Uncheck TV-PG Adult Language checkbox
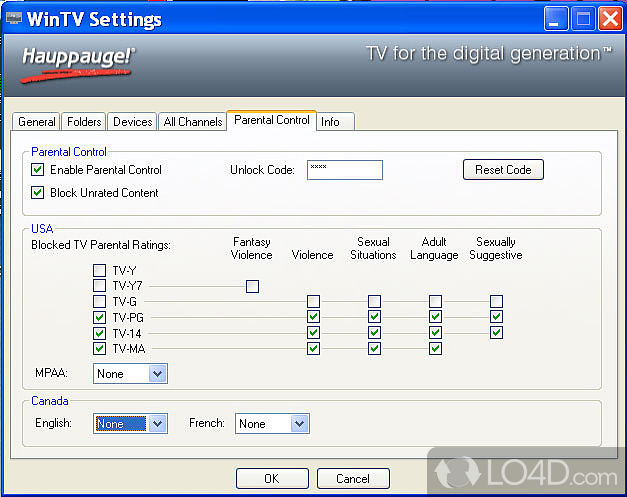 pos(435,317)
